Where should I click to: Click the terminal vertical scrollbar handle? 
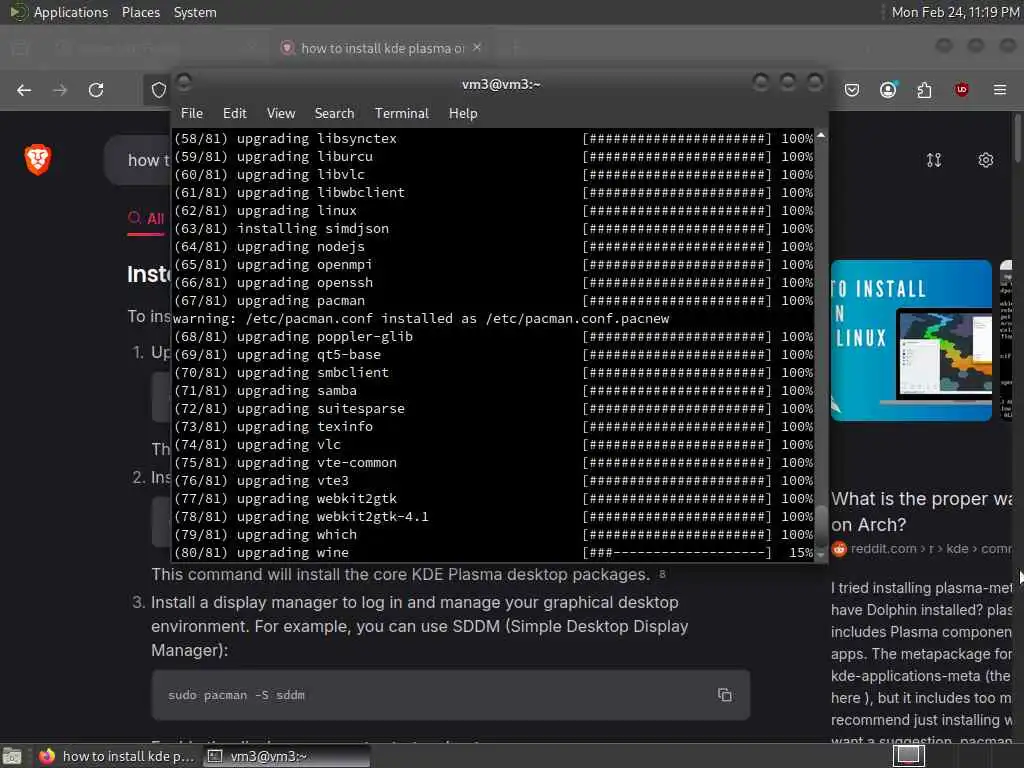pyautogui.click(x=821, y=526)
